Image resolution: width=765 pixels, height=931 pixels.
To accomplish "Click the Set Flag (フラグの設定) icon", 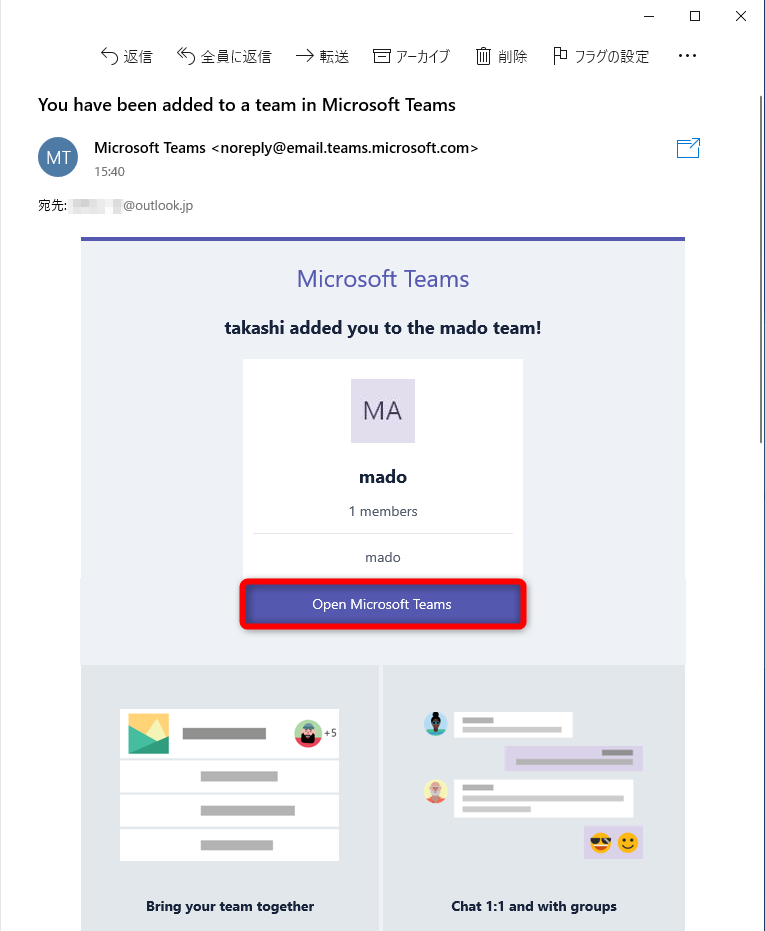I will point(560,56).
